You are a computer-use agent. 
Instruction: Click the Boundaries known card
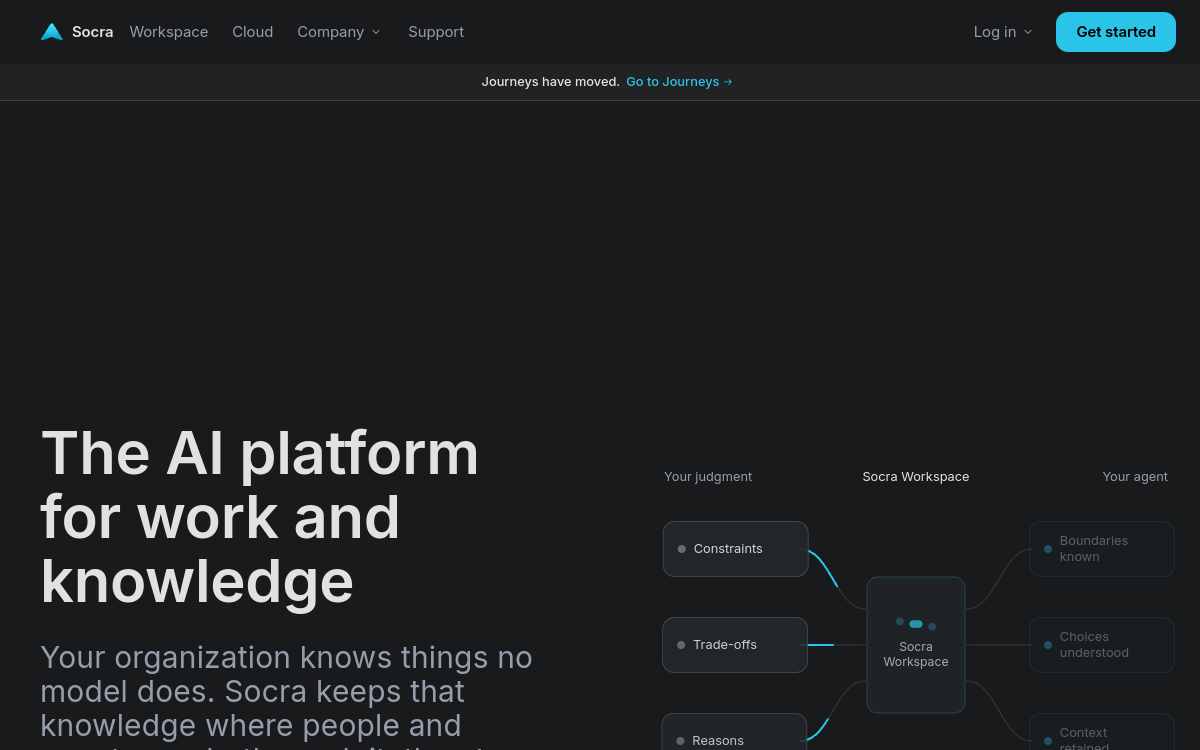(1102, 549)
